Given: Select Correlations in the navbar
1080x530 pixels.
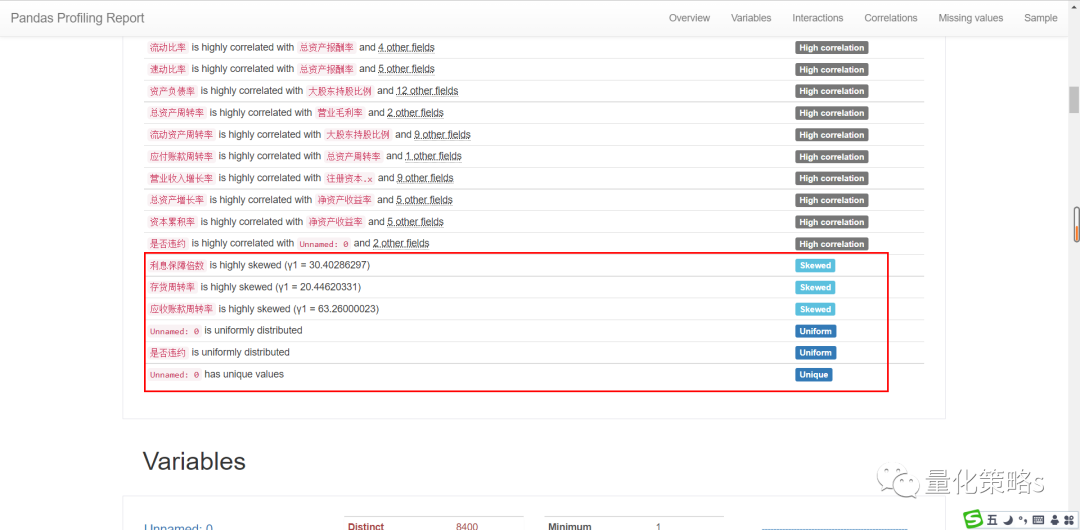Looking at the screenshot, I should pyautogui.click(x=891, y=18).
